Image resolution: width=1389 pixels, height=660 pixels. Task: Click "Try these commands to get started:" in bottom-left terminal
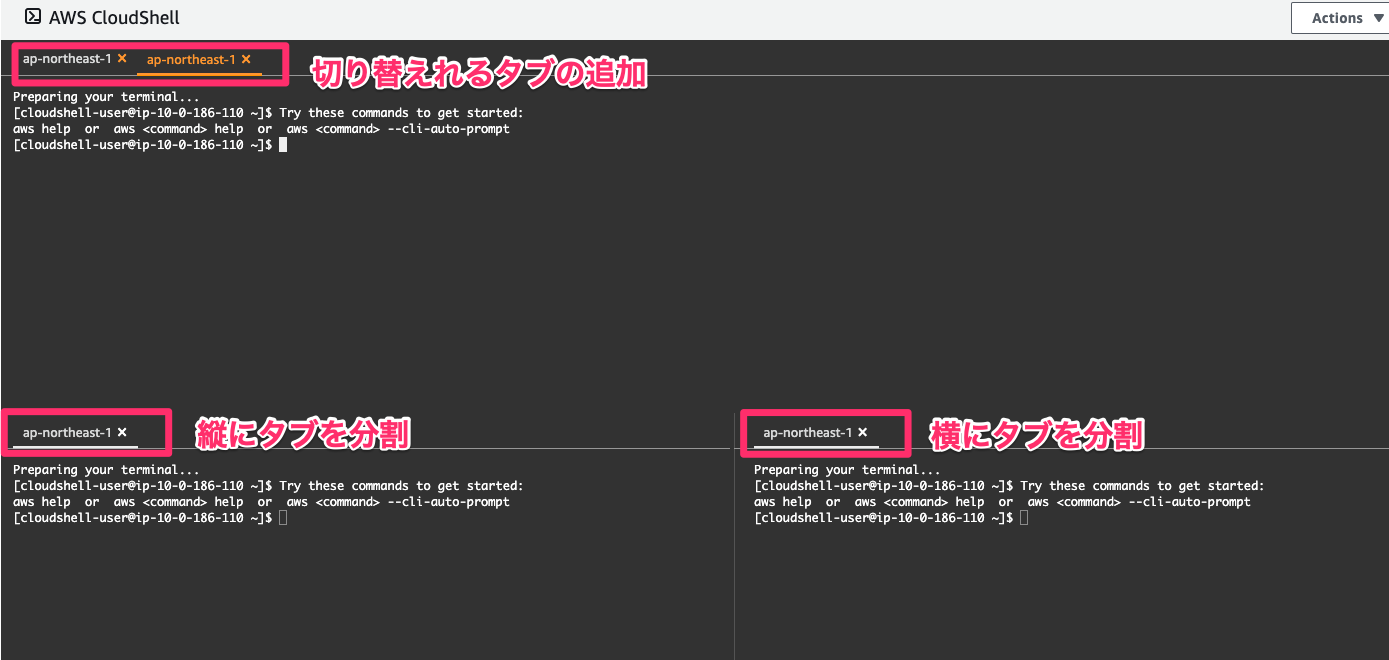(x=401, y=486)
